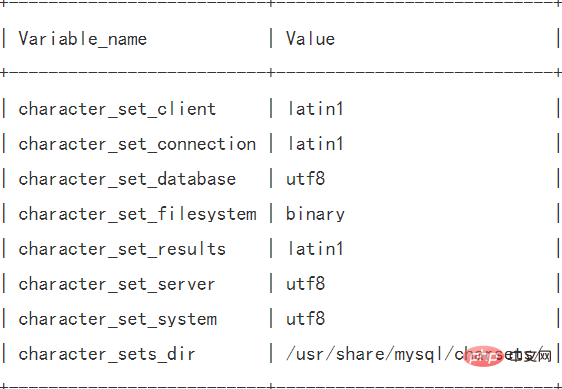
Task: Click the binary value for filesystem
Action: (315, 214)
